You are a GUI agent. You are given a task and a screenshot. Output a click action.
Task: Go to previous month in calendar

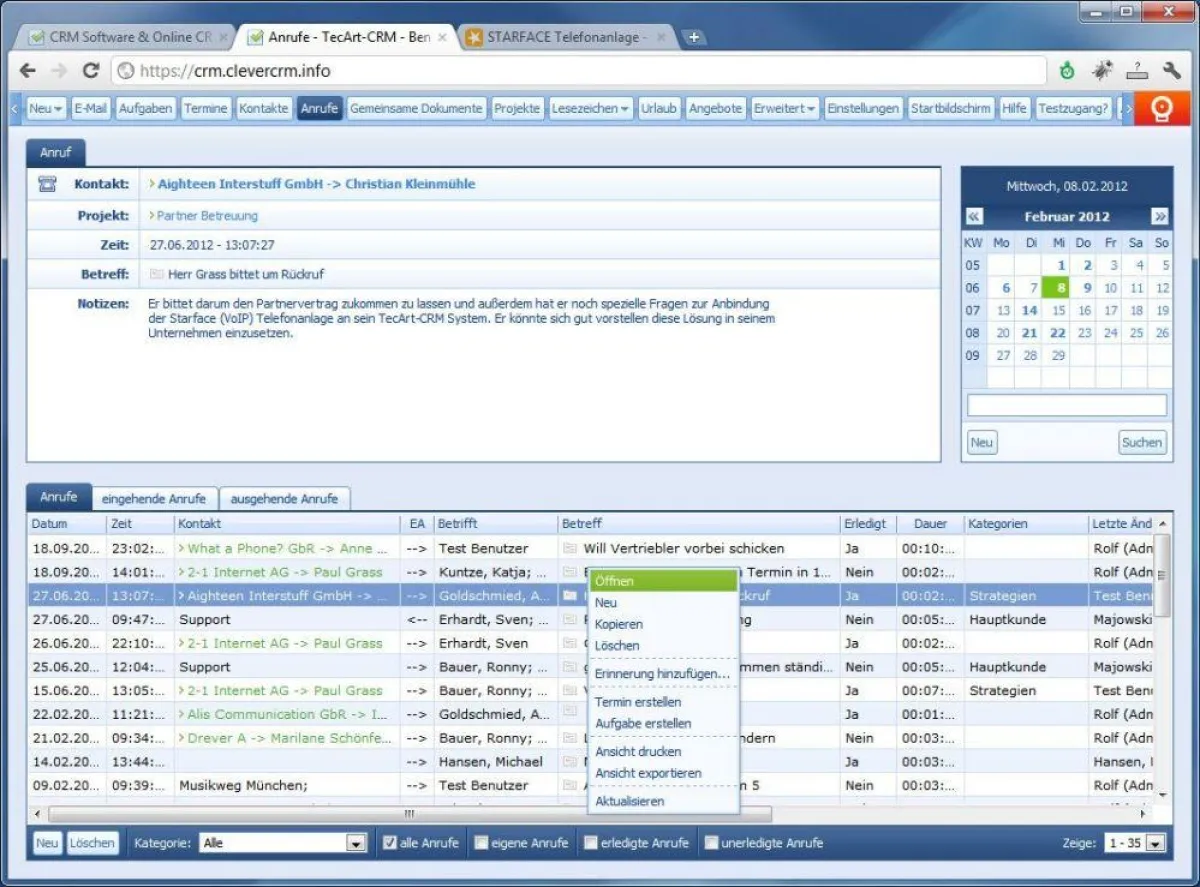(x=974, y=216)
